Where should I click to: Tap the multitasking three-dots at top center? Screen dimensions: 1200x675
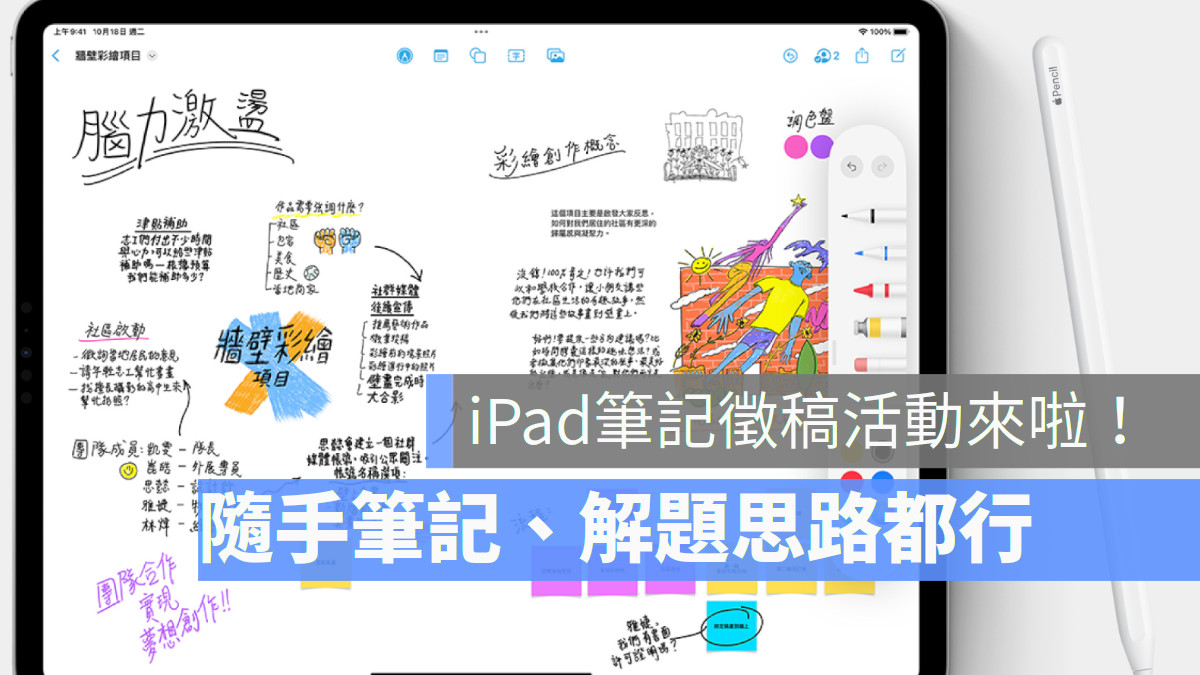pyautogui.click(x=479, y=32)
